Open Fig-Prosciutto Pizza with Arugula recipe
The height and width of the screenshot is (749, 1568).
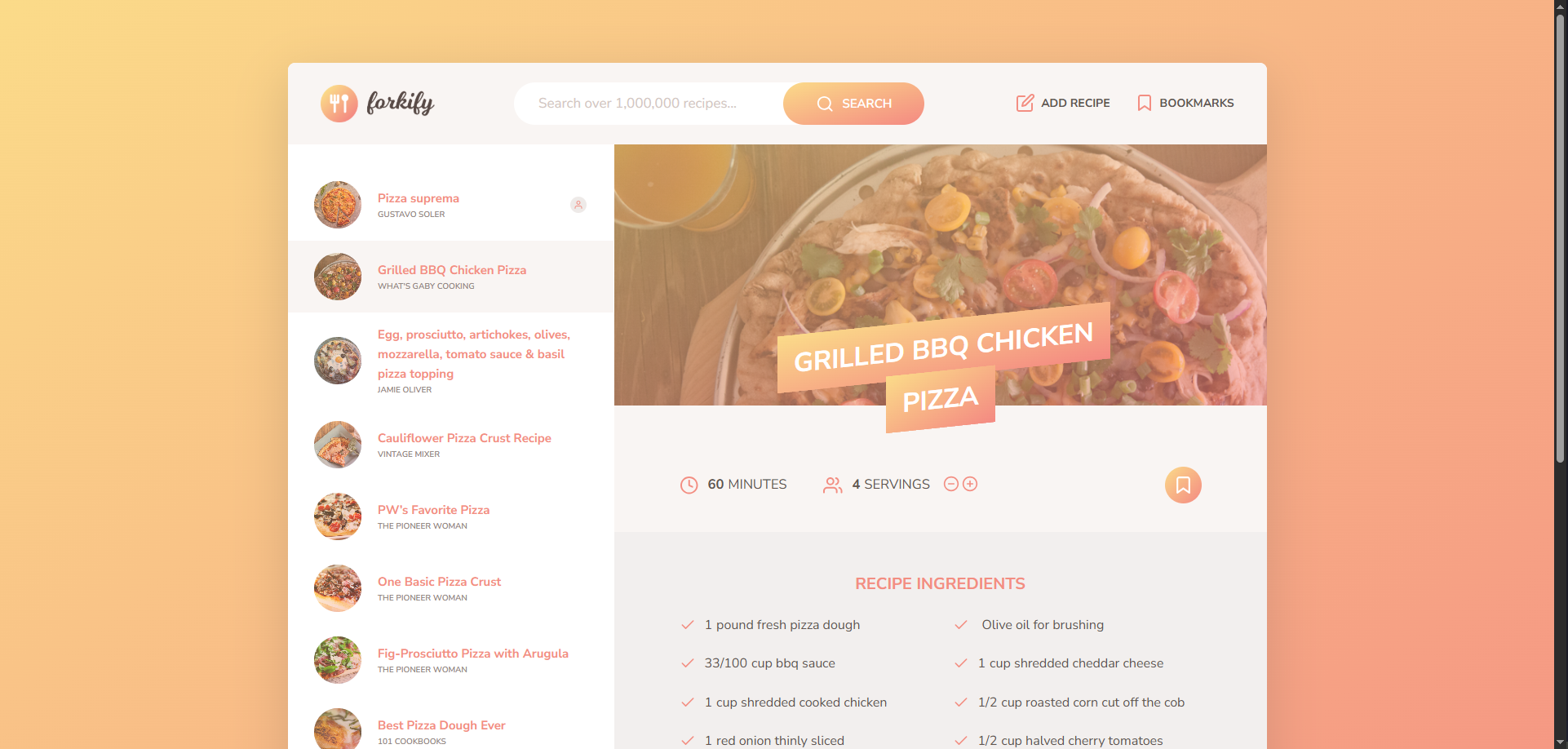click(451, 660)
